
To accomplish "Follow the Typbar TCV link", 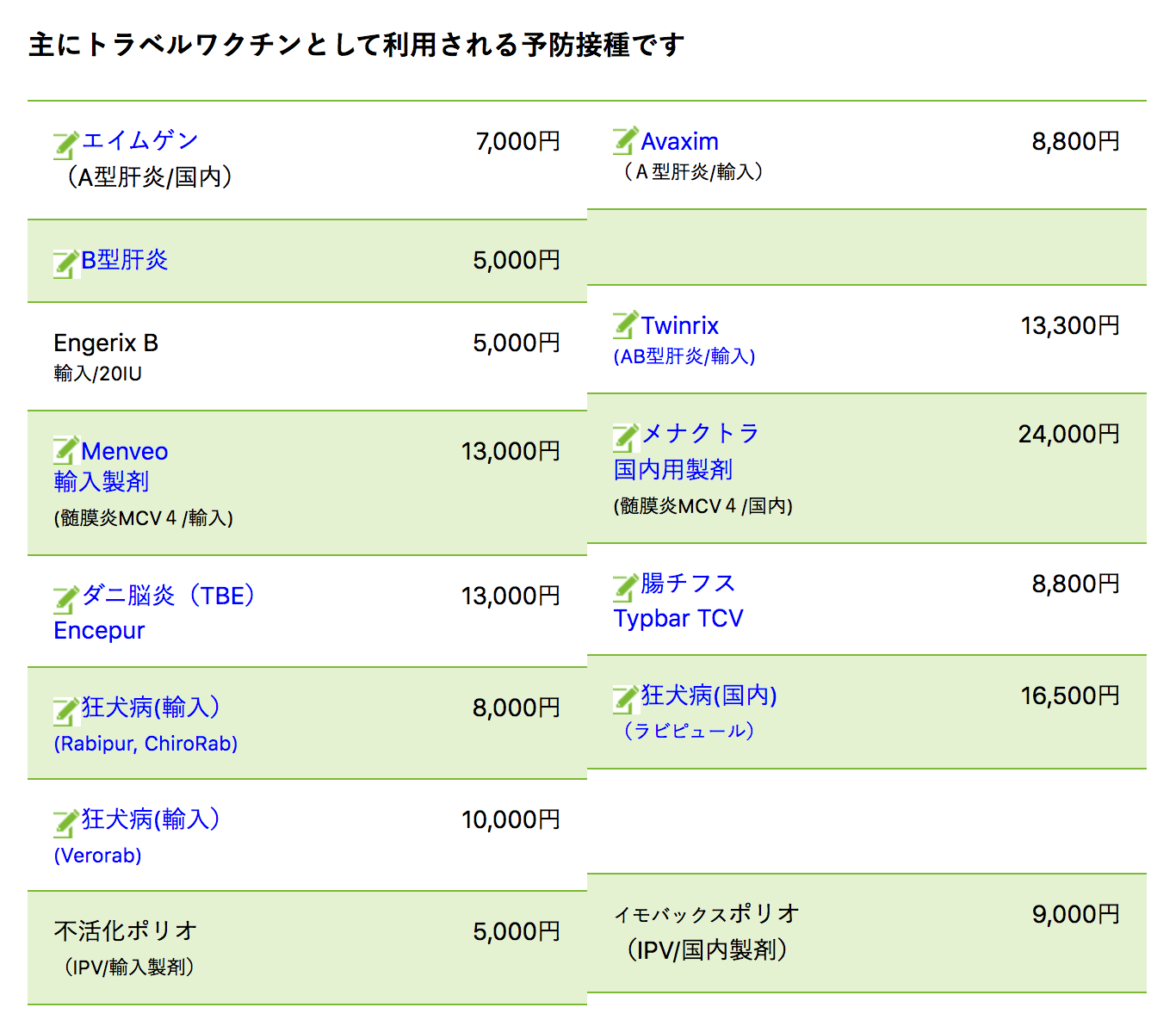I will tap(678, 619).
